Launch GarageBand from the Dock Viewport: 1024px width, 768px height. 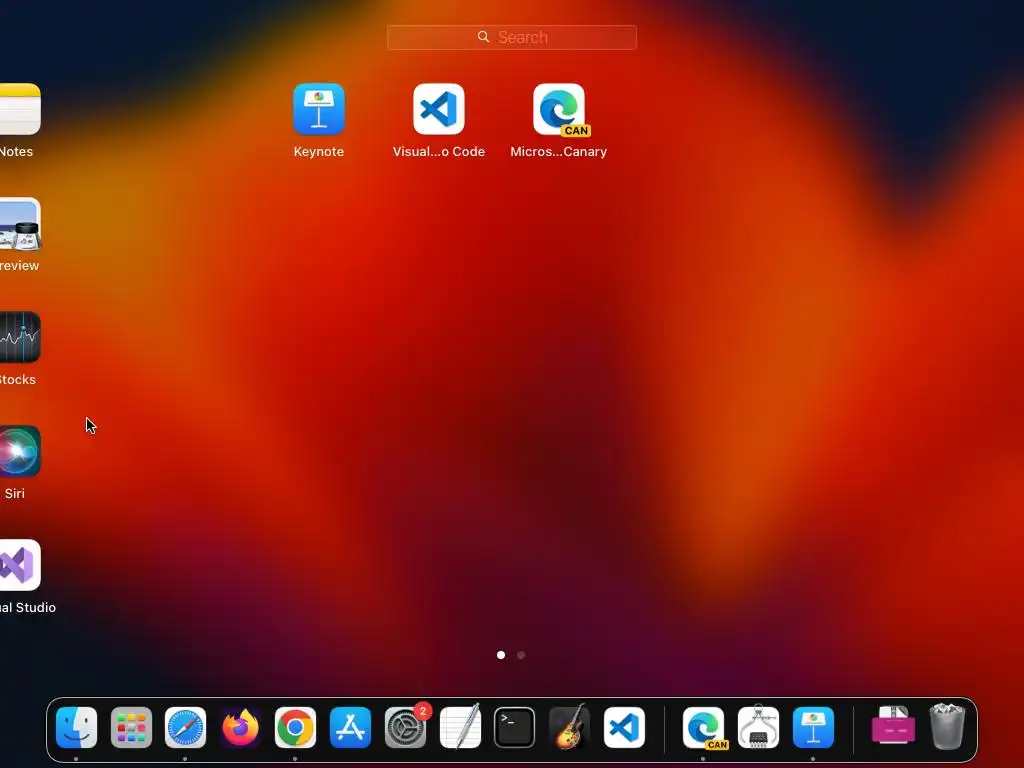pos(569,726)
